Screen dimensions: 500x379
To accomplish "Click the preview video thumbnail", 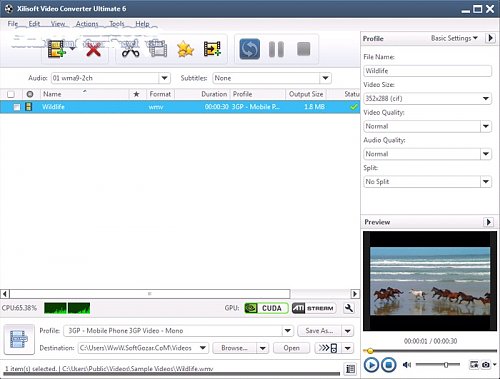I will (430, 281).
